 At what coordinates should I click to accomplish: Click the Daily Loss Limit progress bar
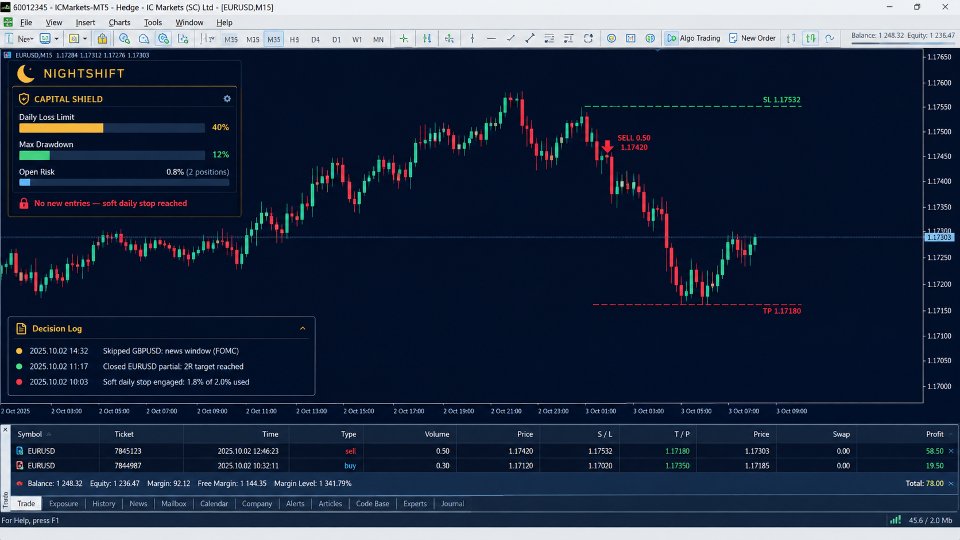[x=112, y=128]
